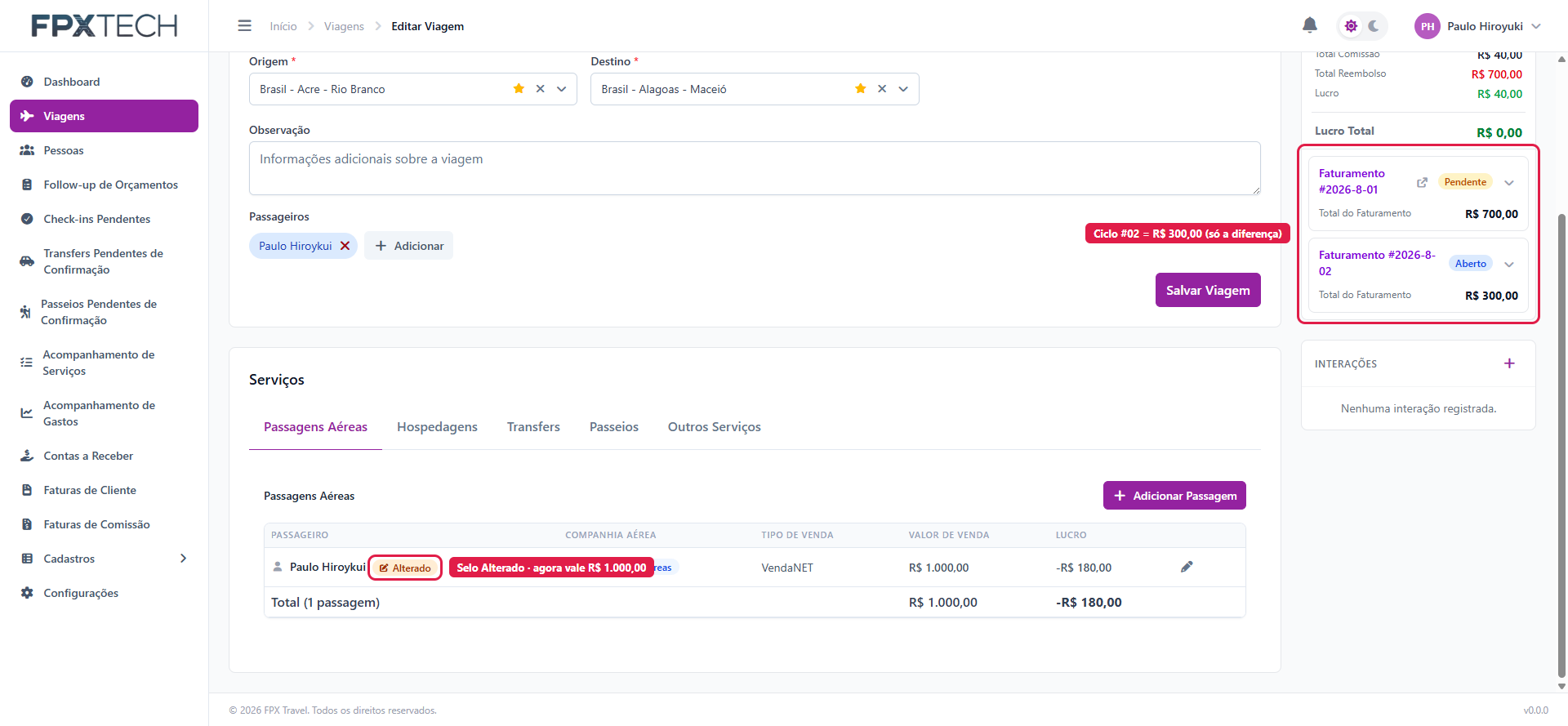This screenshot has height=726, width=1568.
Task: Open Contas a Receber in sidebar
Action: (88, 456)
